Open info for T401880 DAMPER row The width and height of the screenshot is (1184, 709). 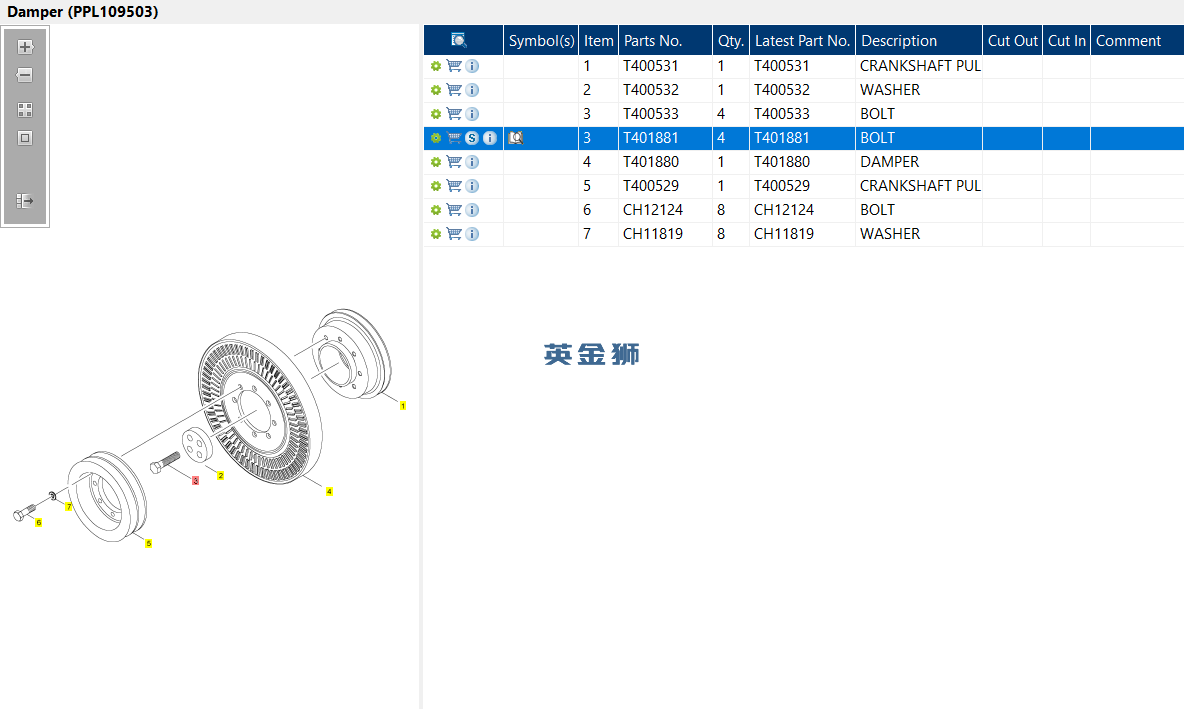coord(472,162)
